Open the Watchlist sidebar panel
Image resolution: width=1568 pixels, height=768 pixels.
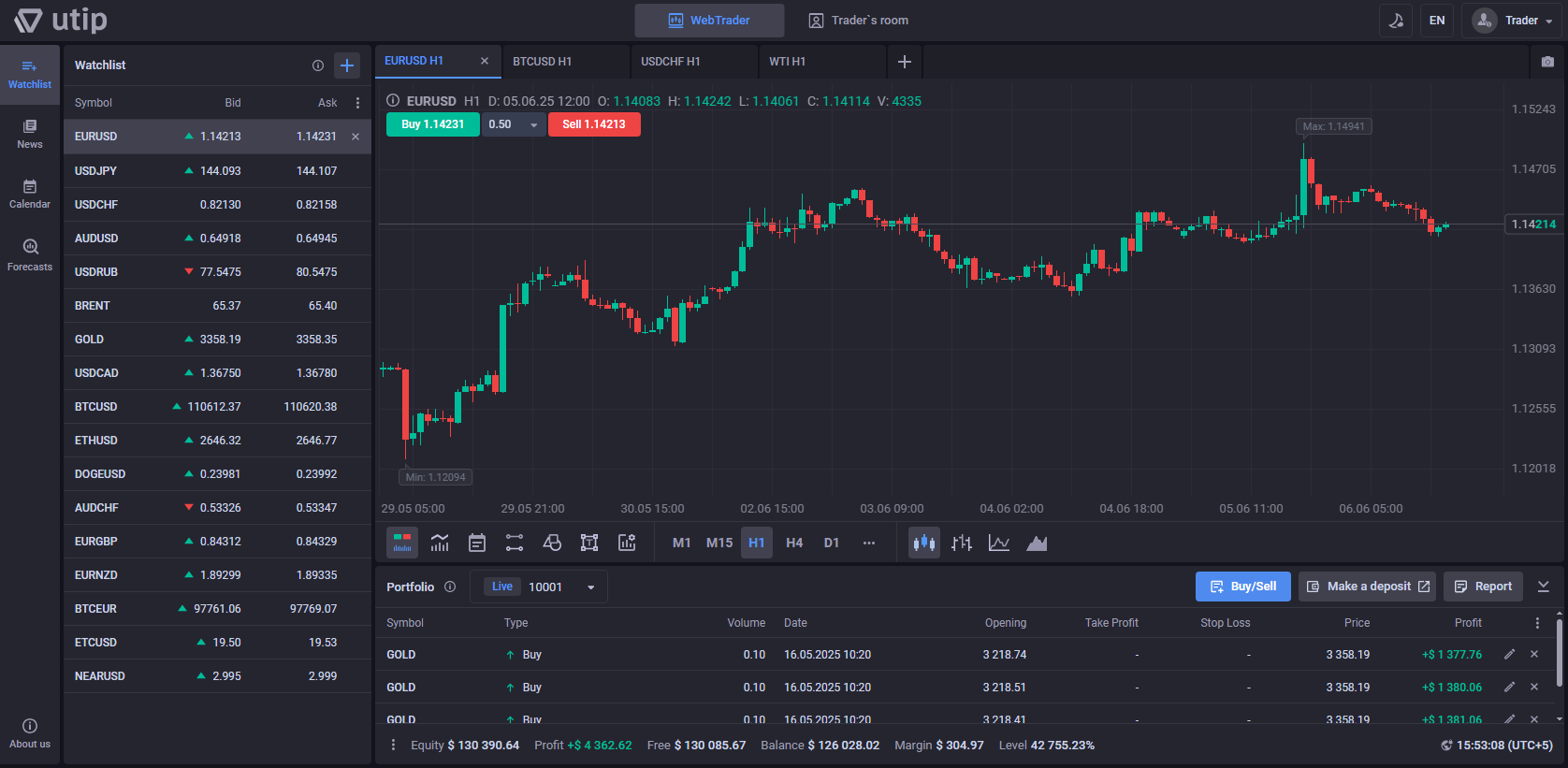(x=30, y=74)
